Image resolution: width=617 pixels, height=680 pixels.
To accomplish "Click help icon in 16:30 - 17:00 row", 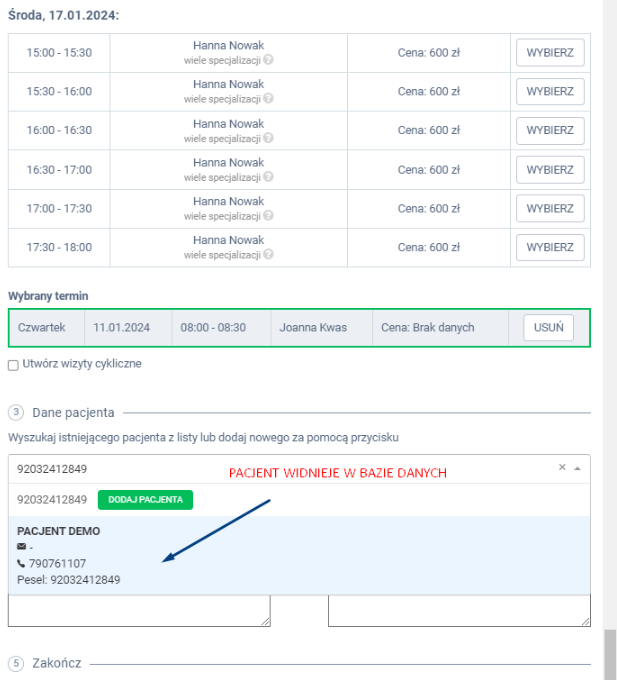I will click(268, 176).
